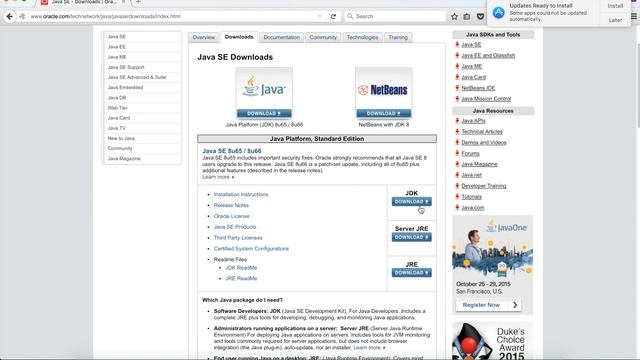The height and width of the screenshot is (360, 640).
Task: Open Installation Instructions link
Action: (241, 195)
